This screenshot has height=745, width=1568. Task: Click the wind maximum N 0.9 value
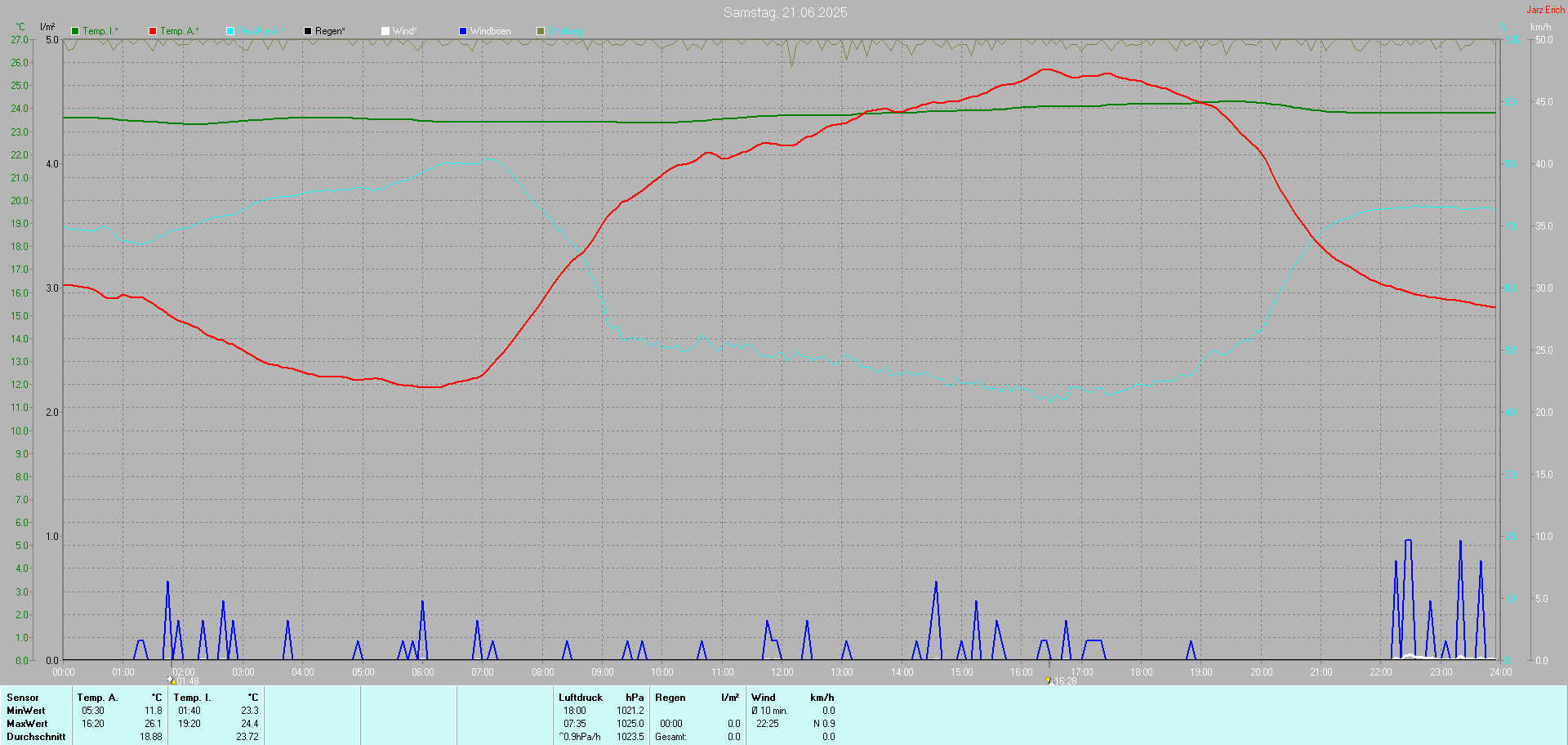[824, 724]
